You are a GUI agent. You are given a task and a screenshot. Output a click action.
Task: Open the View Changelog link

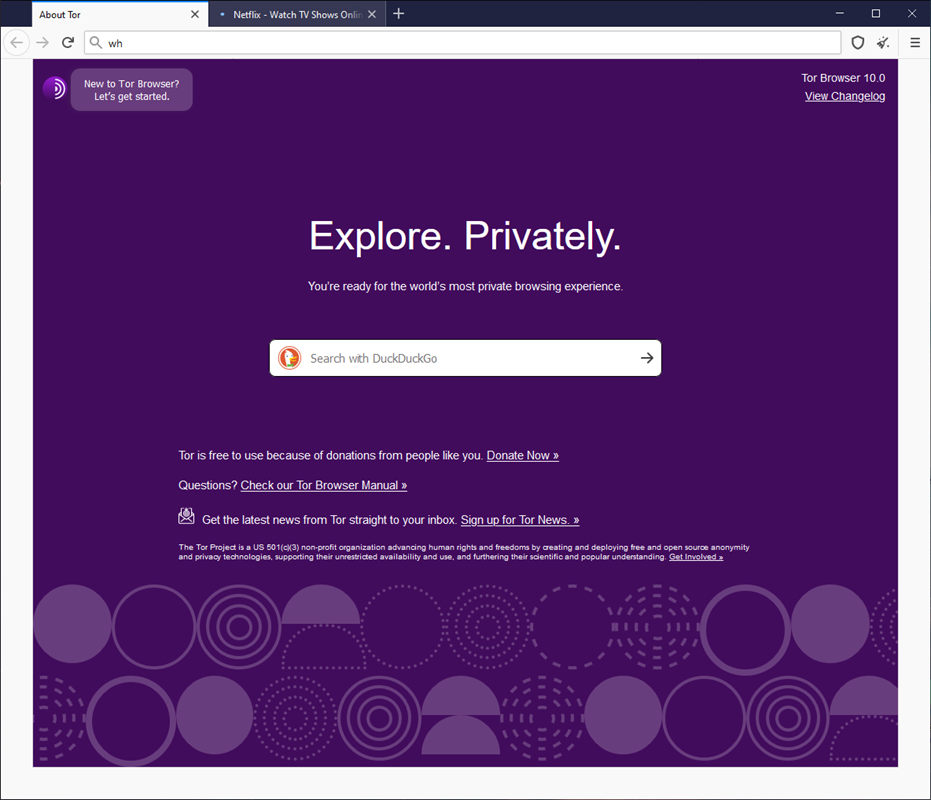point(844,96)
